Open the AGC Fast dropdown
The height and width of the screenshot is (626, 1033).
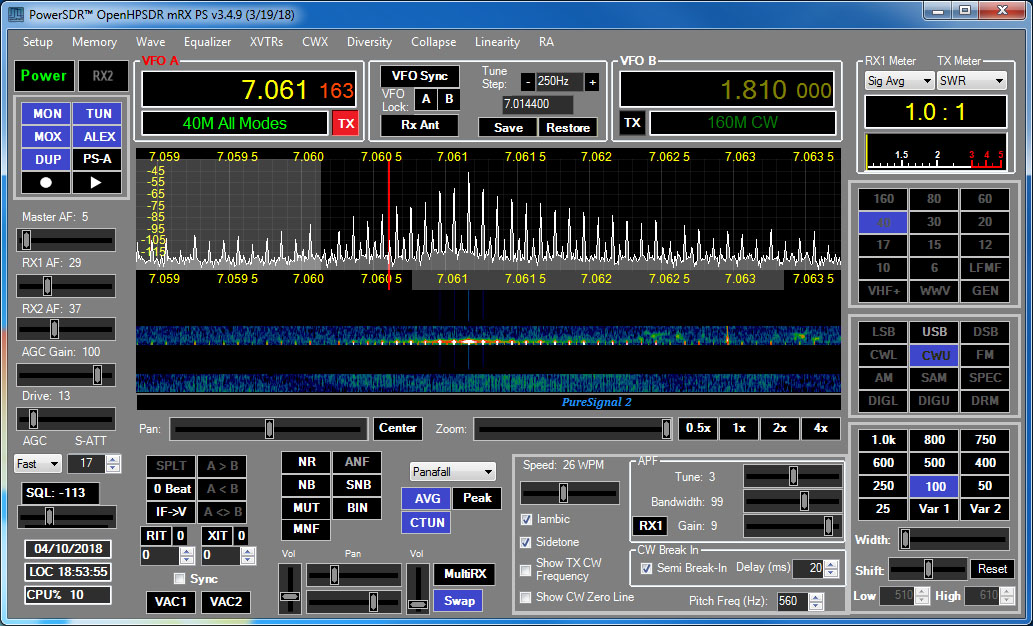point(38,464)
